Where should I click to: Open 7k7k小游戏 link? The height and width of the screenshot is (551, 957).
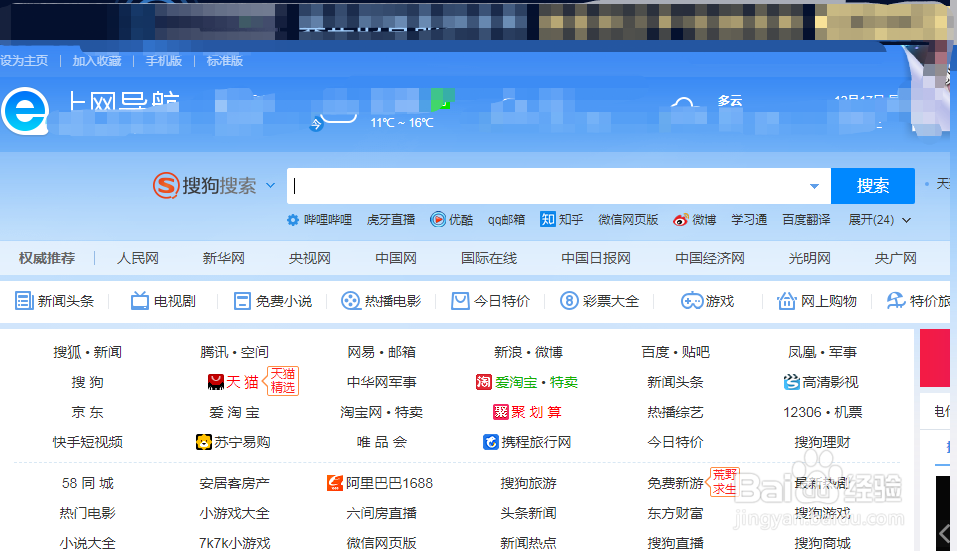pyautogui.click(x=234, y=542)
